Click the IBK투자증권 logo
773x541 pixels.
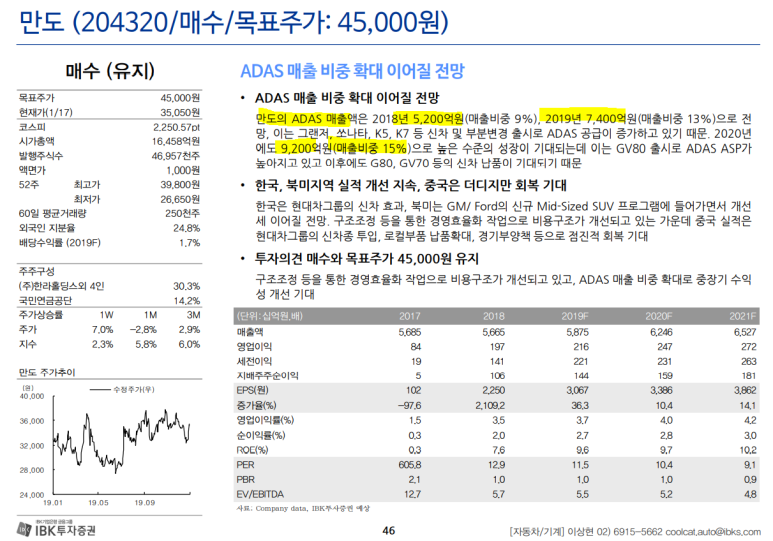(57, 529)
